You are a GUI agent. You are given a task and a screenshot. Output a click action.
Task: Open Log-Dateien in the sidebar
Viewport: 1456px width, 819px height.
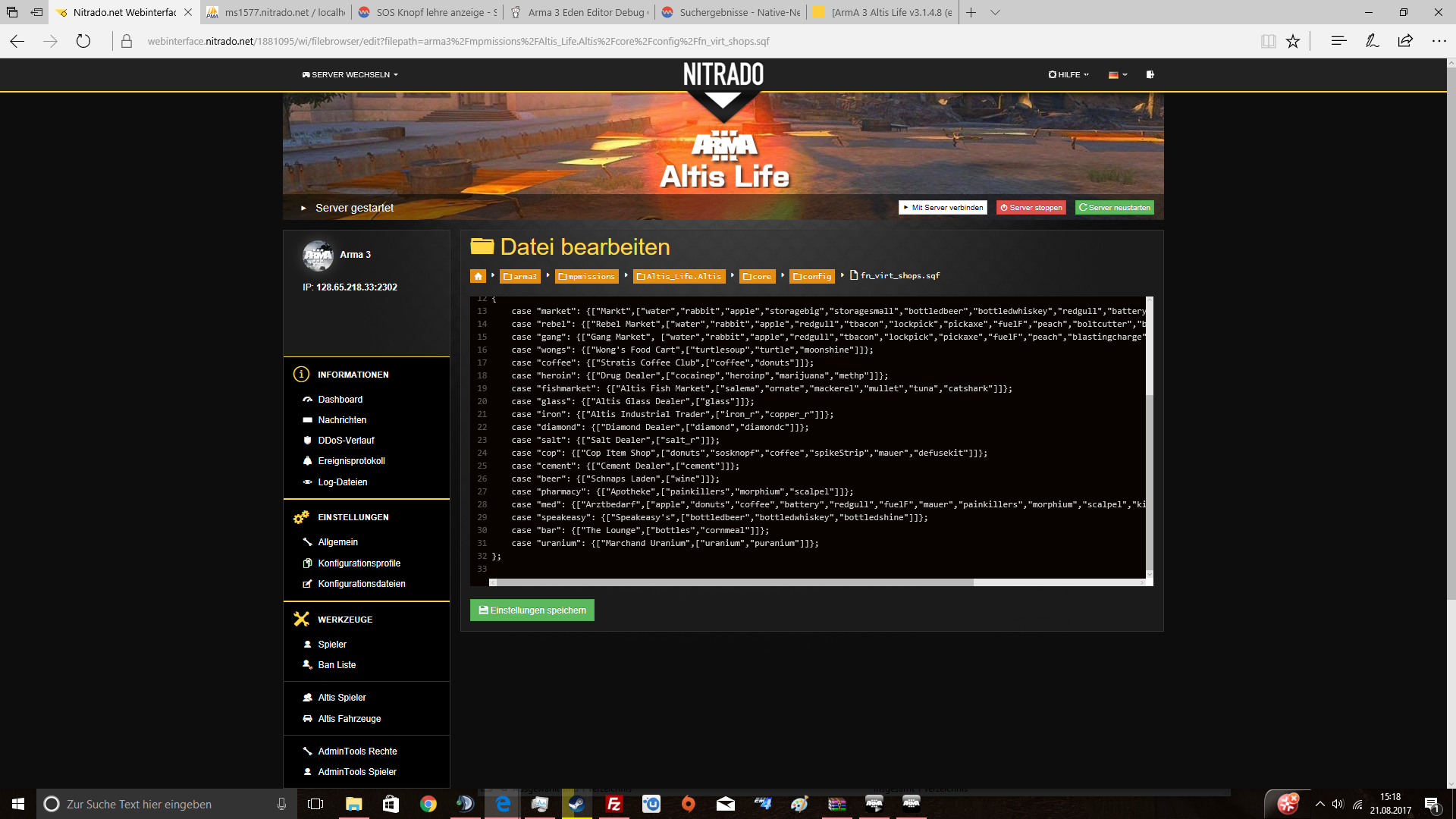click(342, 482)
